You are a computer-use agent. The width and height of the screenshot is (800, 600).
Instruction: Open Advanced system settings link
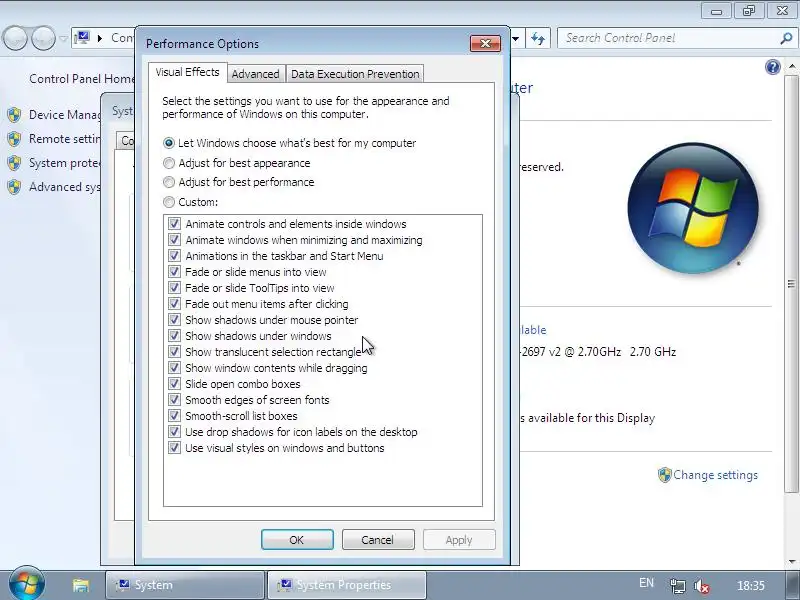65,187
